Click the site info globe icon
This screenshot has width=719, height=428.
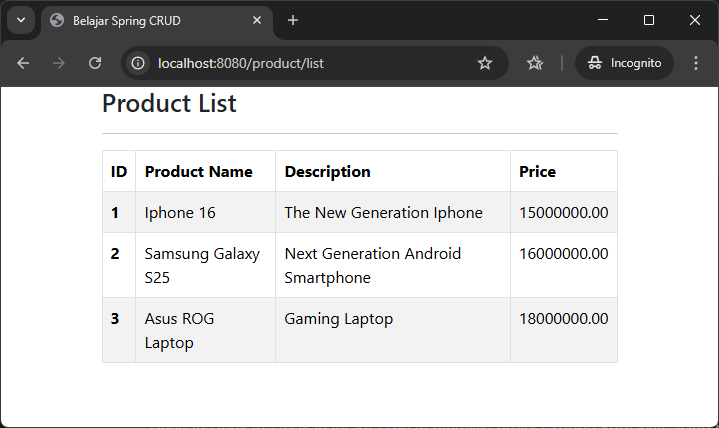click(139, 63)
